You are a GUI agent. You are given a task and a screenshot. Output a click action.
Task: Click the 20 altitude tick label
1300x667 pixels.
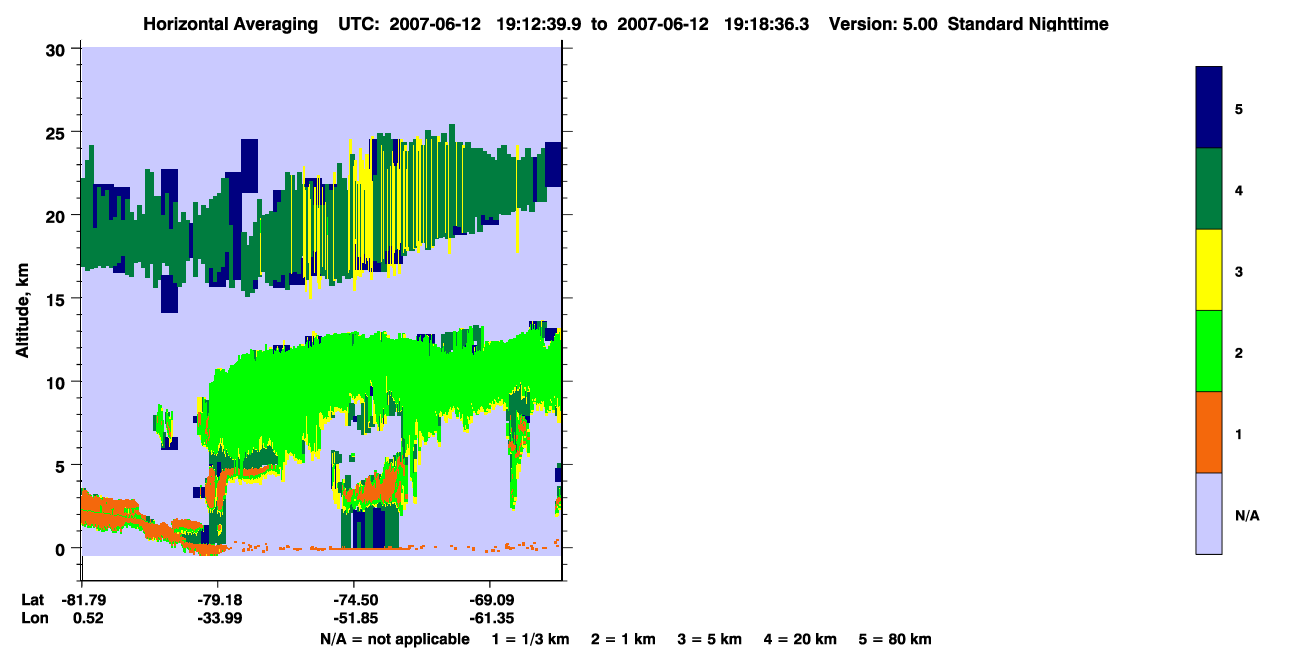coord(56,215)
